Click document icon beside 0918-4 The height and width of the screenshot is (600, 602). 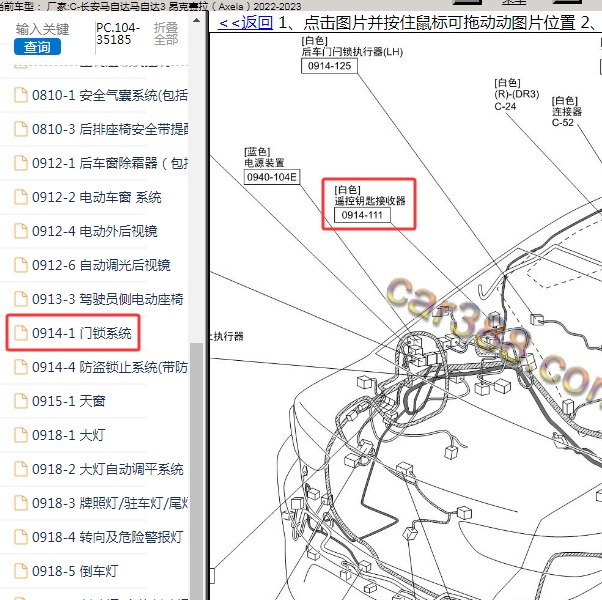click(21, 537)
